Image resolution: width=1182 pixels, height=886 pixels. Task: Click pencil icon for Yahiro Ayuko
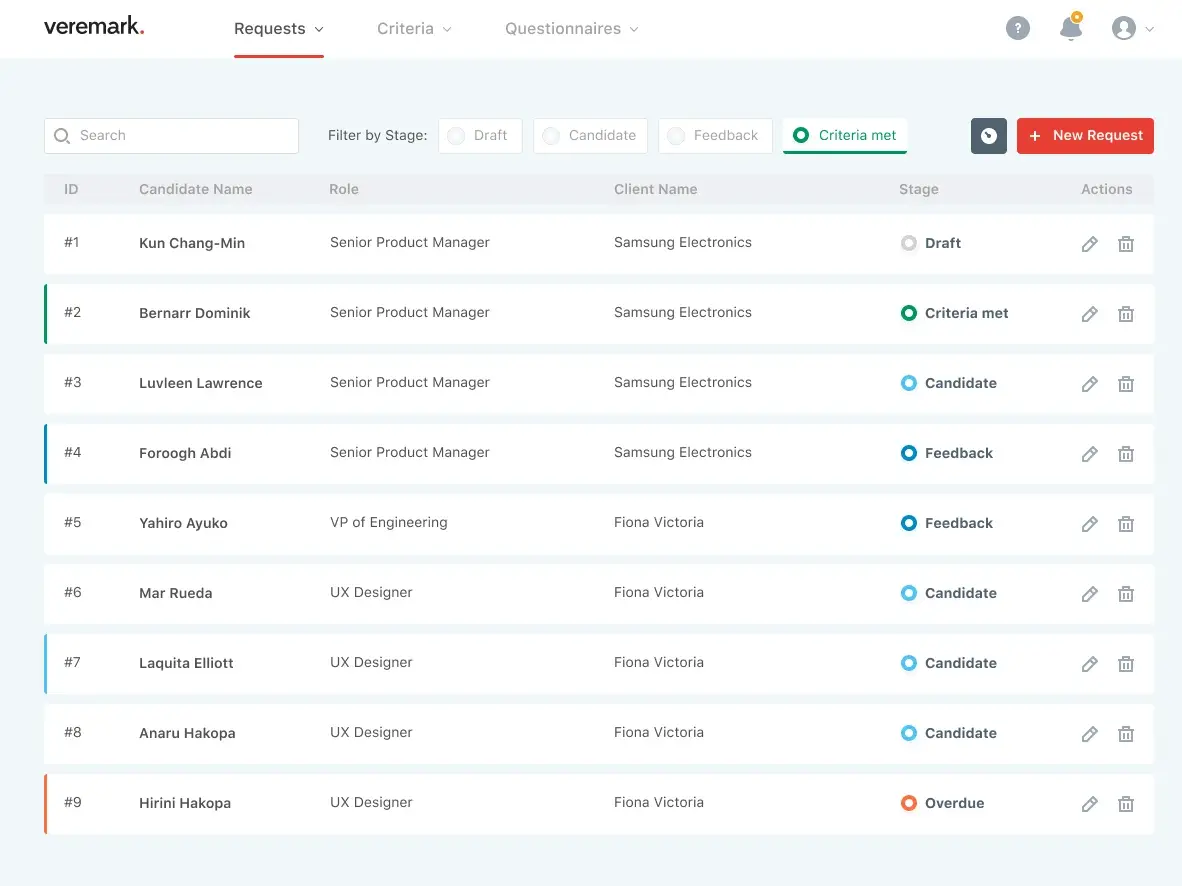(1090, 524)
